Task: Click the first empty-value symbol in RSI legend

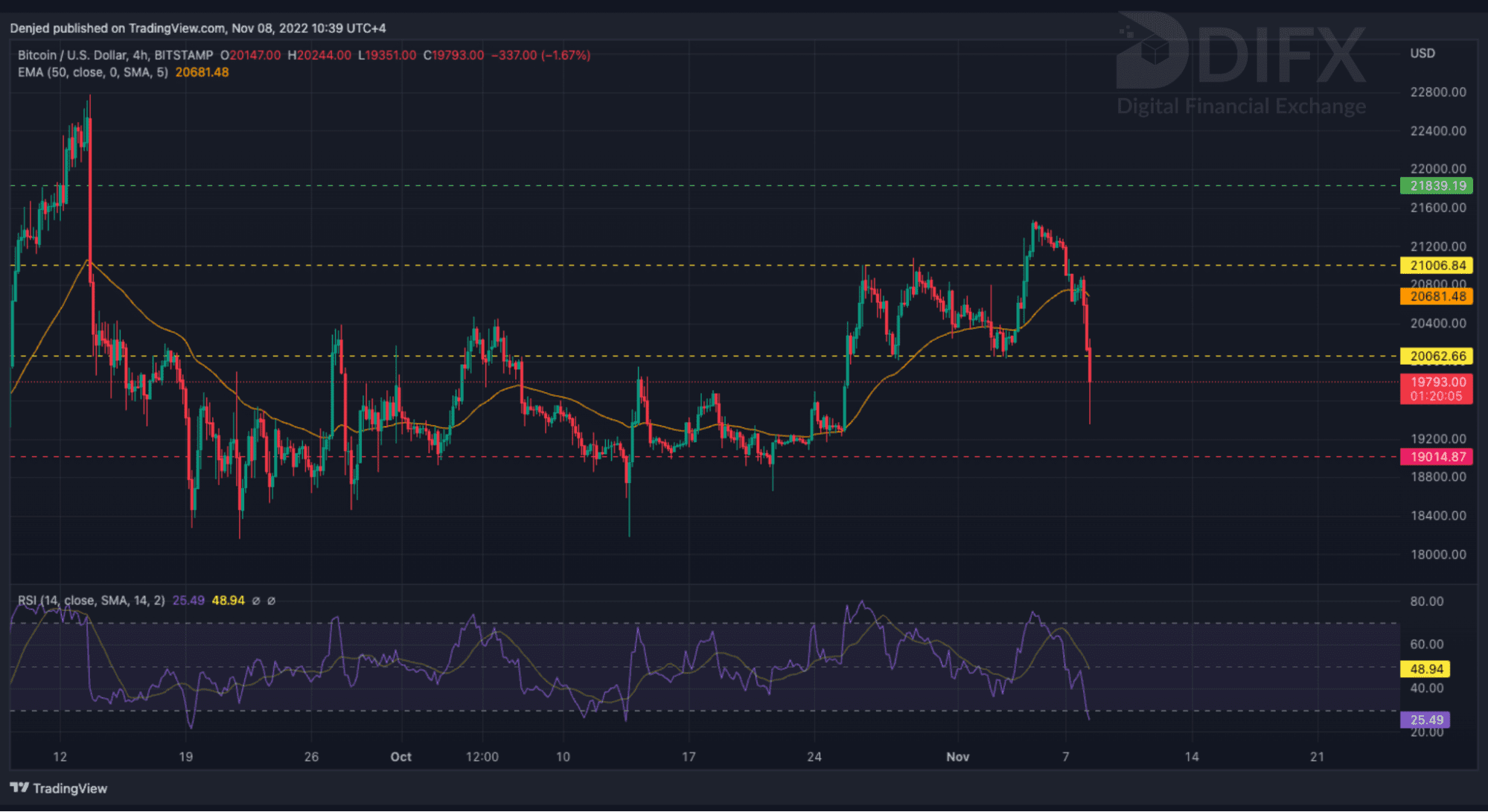Action: click(256, 601)
